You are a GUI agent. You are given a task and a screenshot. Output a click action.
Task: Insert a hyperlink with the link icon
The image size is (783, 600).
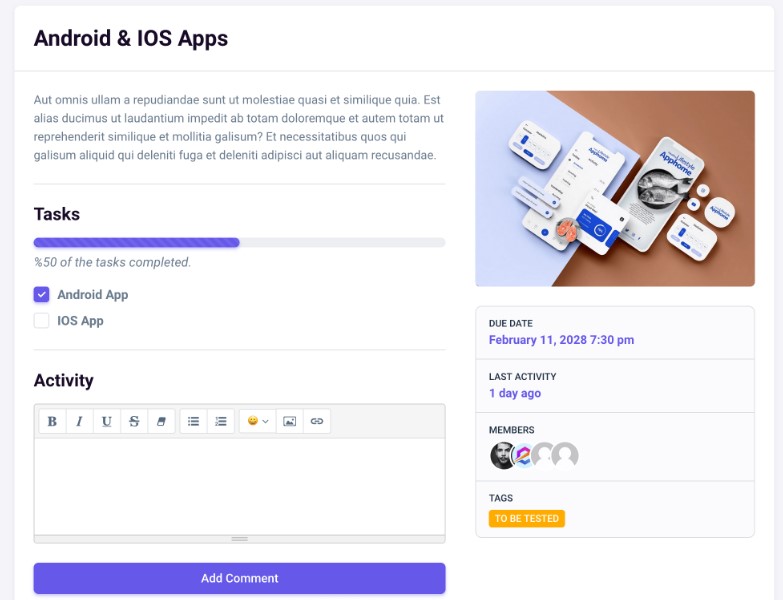(317, 421)
